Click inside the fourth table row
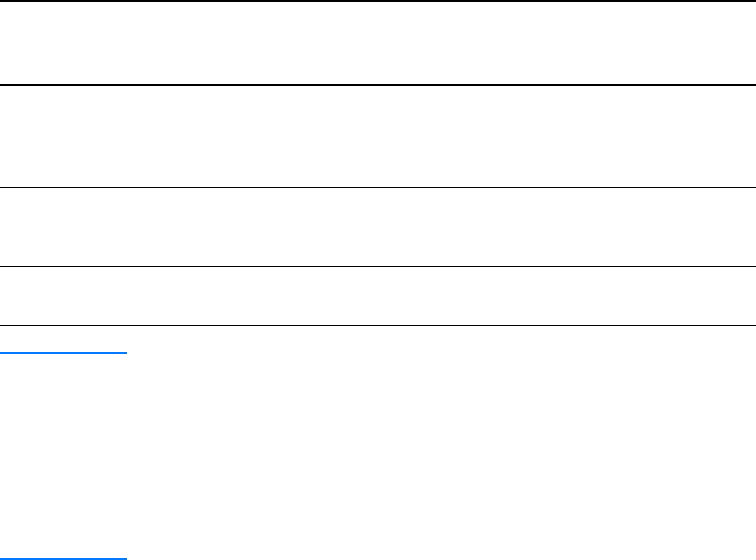 point(378,296)
